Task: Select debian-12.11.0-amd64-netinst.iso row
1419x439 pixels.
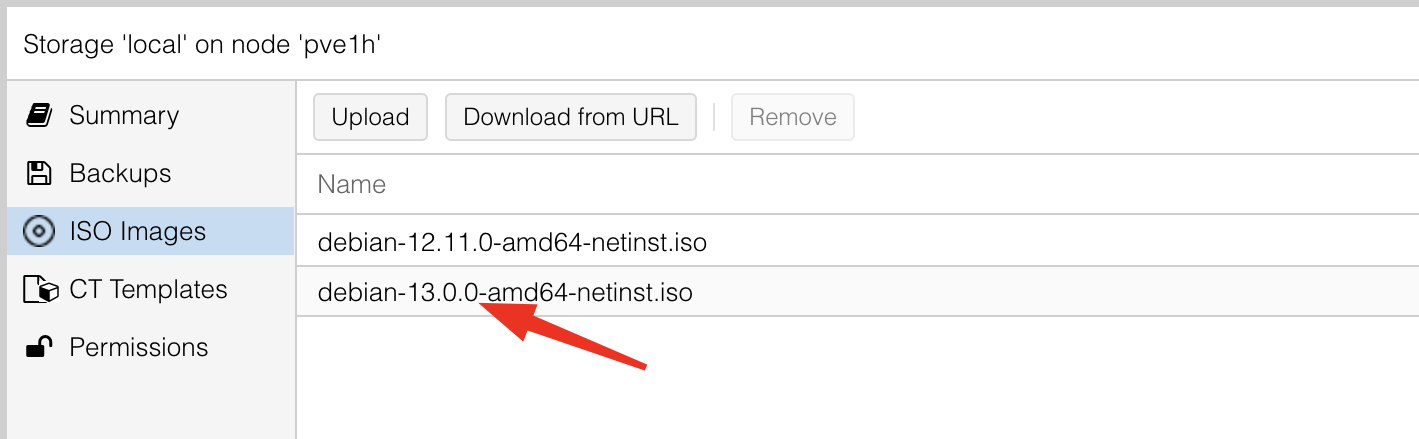Action: (512, 241)
